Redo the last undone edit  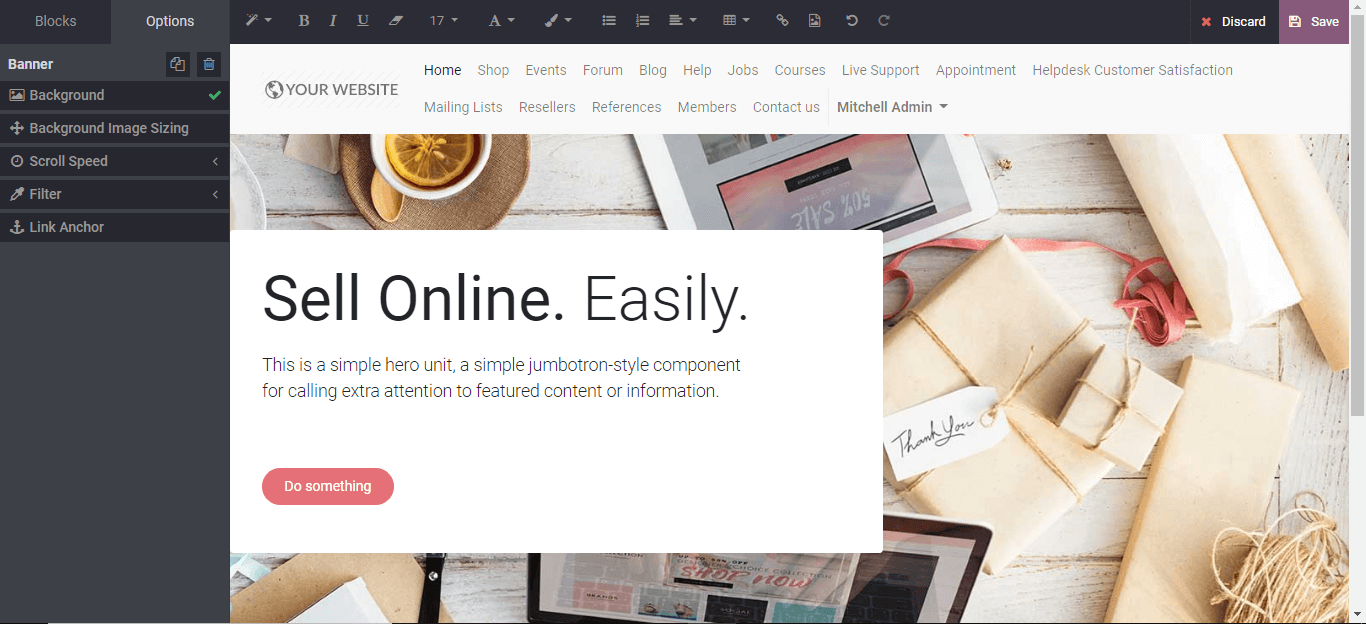(884, 21)
